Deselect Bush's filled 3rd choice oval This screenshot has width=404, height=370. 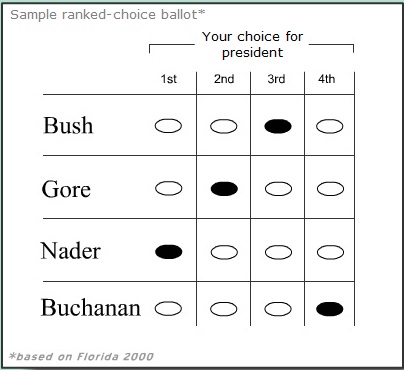[278, 126]
